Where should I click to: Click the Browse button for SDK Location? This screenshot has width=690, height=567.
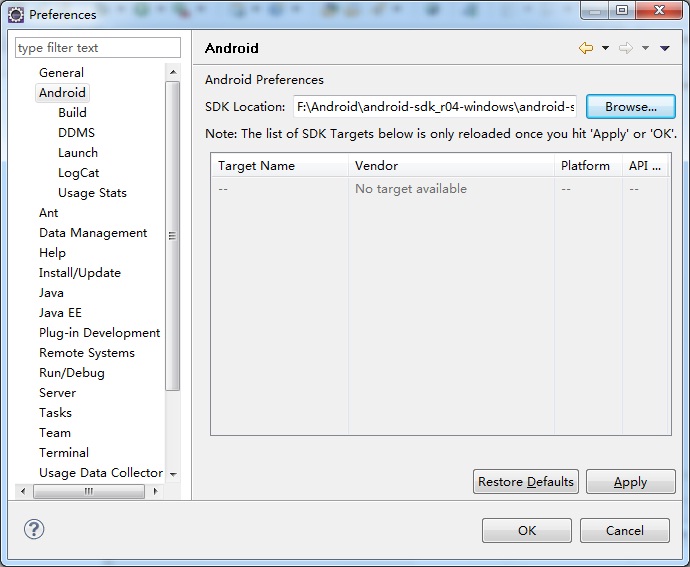coord(631,107)
